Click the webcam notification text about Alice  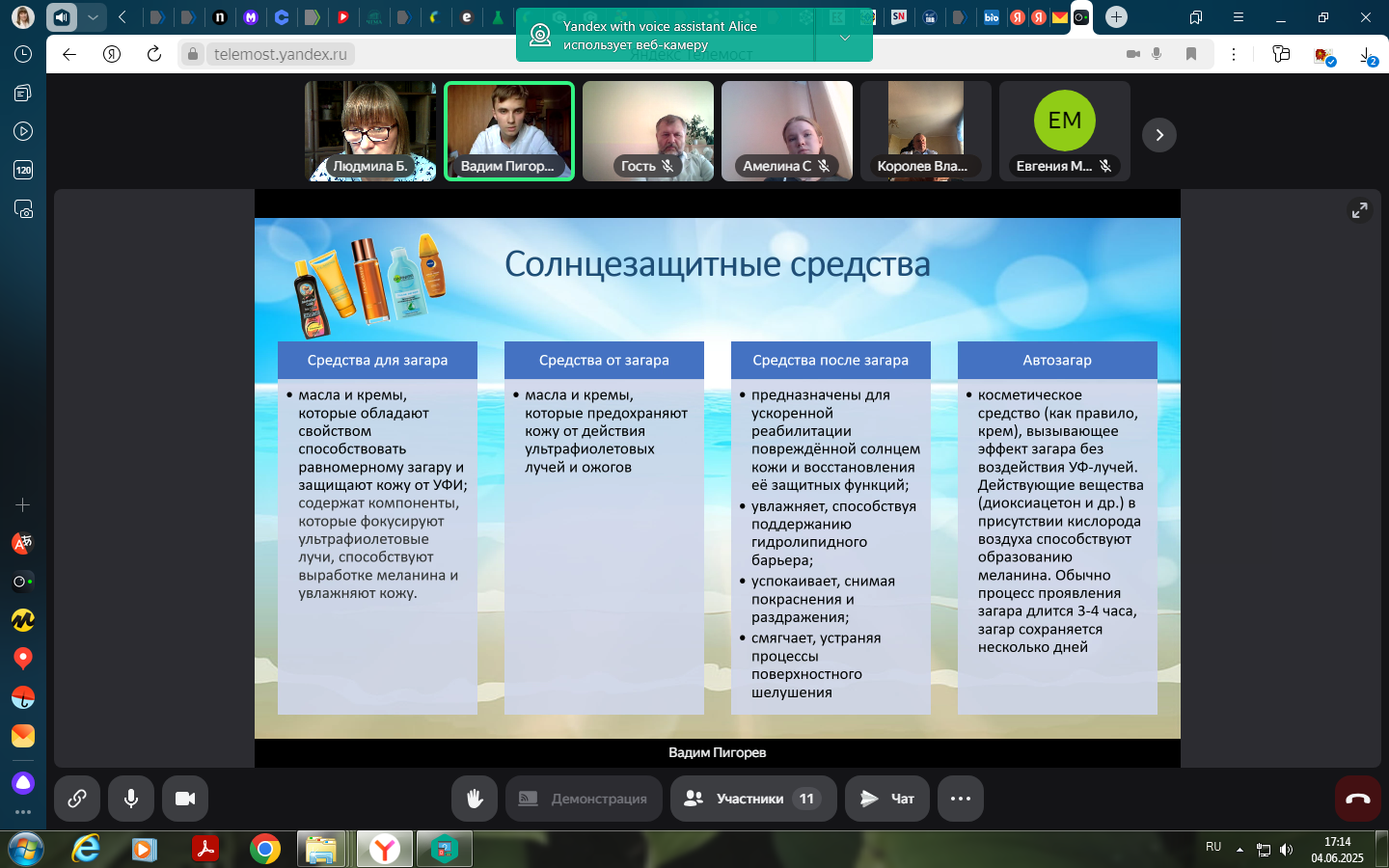pos(660,36)
